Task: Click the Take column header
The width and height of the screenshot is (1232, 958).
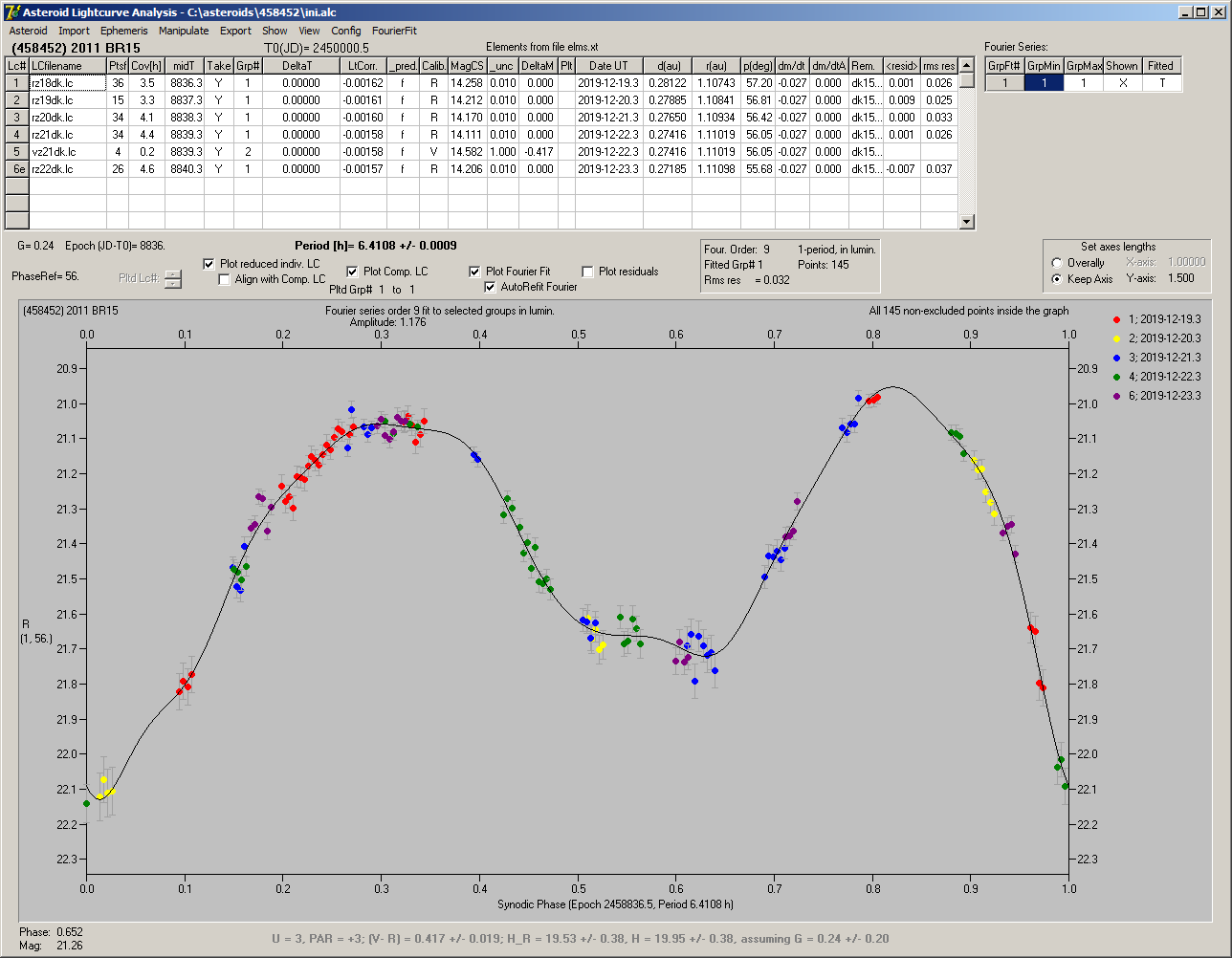Action: pyautogui.click(x=219, y=66)
